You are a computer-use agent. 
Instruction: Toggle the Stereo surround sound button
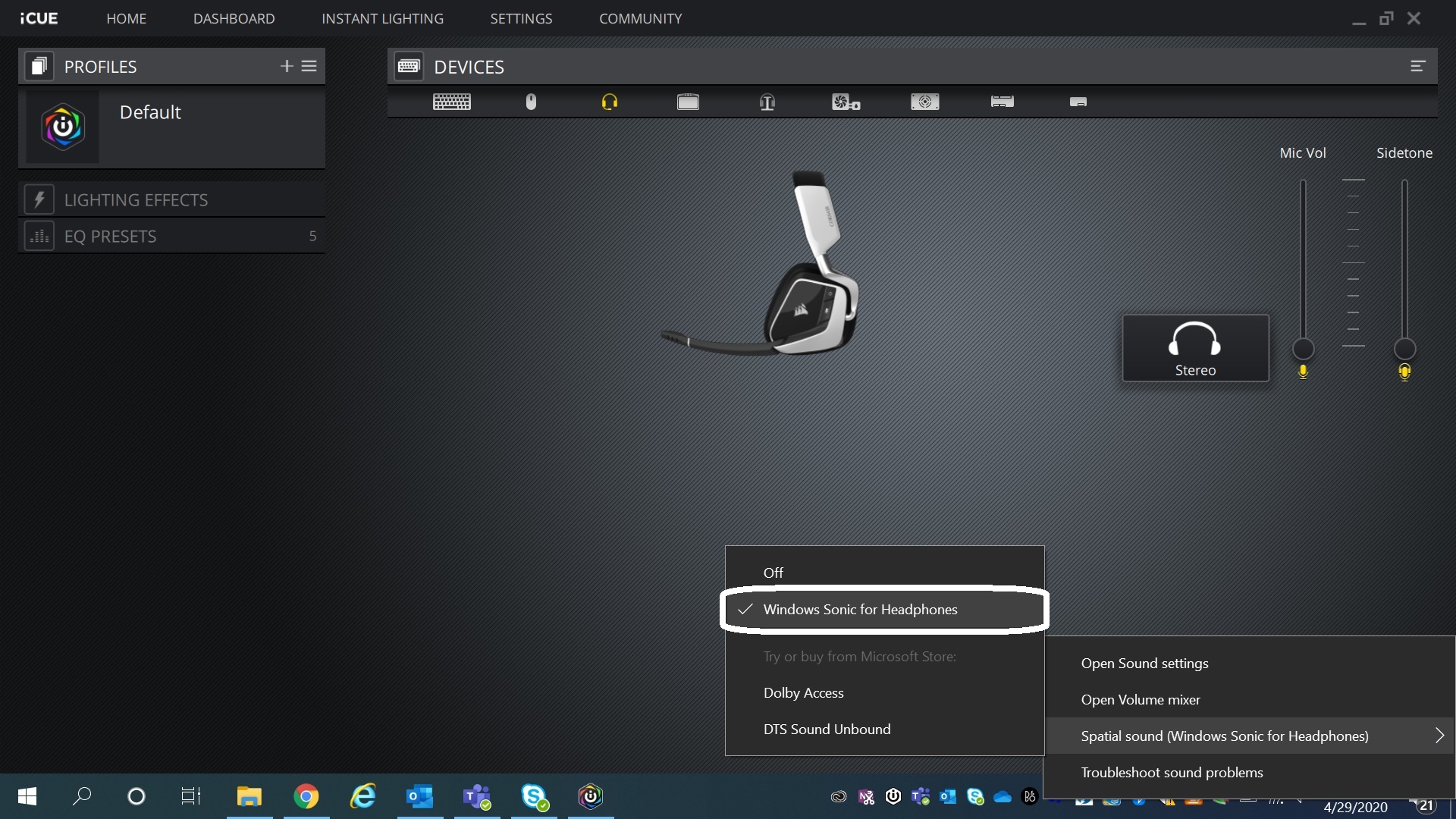[1195, 348]
